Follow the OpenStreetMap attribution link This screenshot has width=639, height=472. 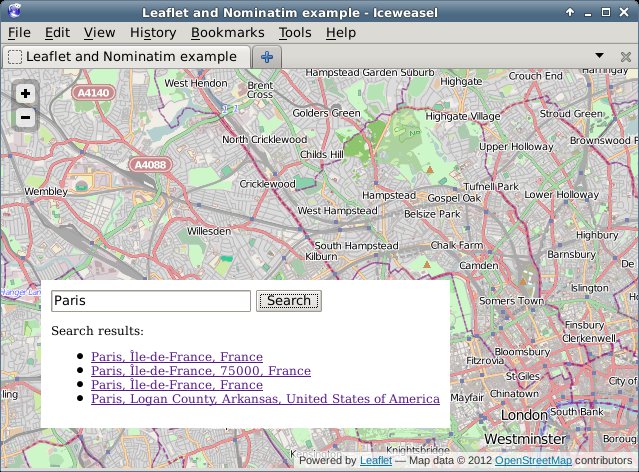(533, 461)
